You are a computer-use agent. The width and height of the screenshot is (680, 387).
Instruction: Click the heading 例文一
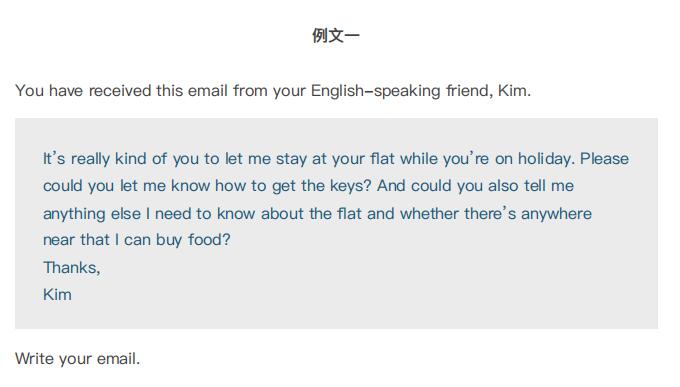point(336,36)
